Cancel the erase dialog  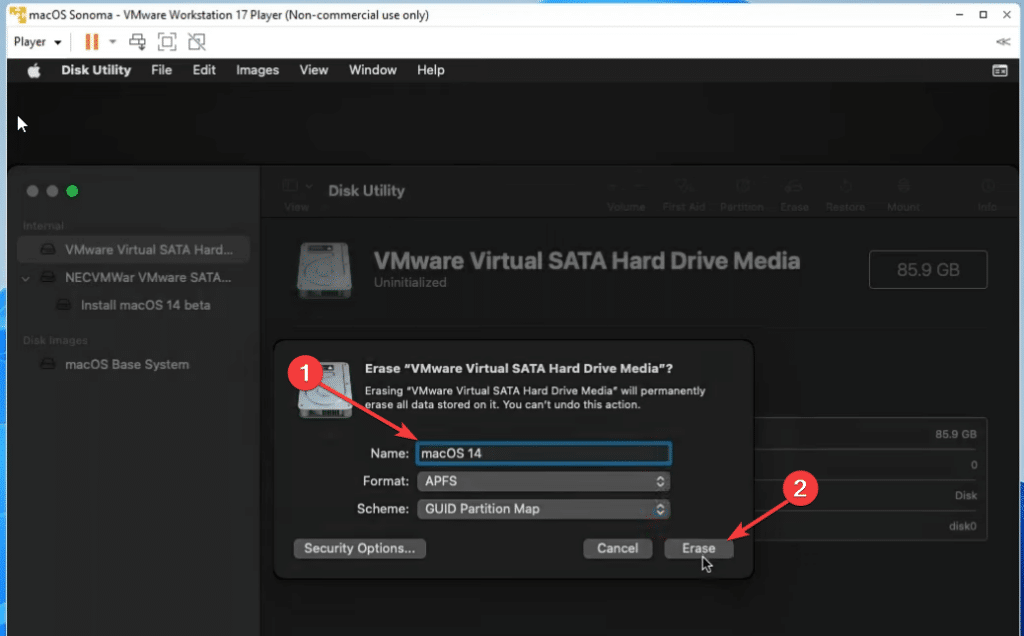[617, 549]
